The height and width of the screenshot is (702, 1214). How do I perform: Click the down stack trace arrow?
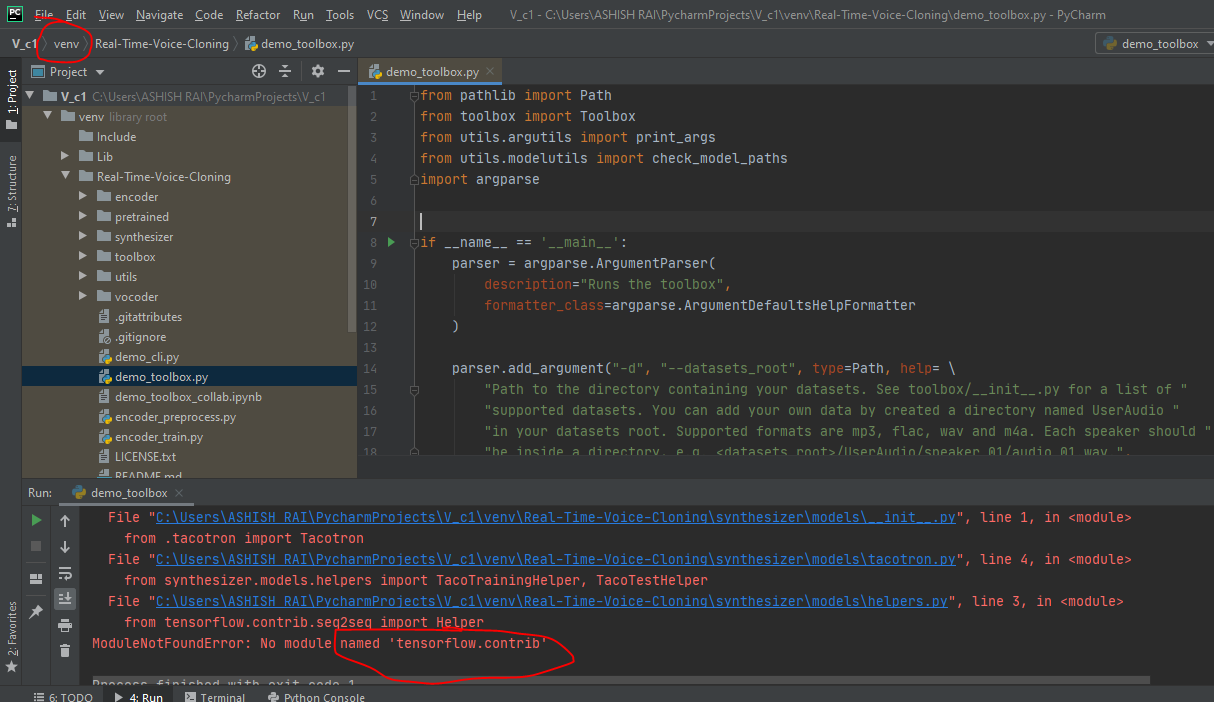[65, 546]
